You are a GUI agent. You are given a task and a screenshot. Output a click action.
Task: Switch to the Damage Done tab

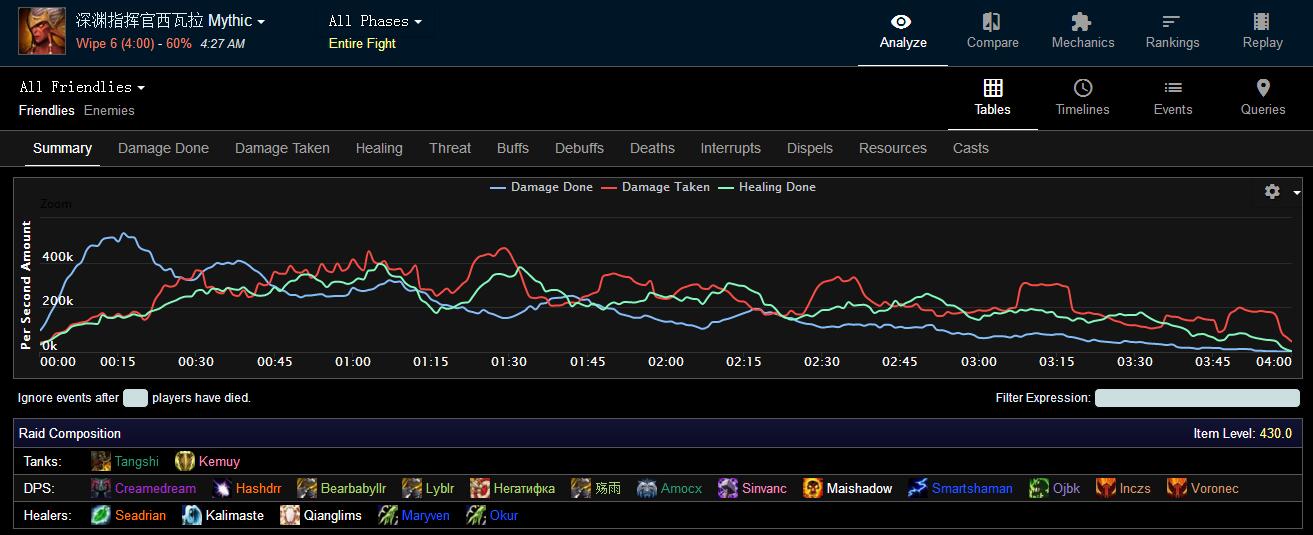point(163,148)
